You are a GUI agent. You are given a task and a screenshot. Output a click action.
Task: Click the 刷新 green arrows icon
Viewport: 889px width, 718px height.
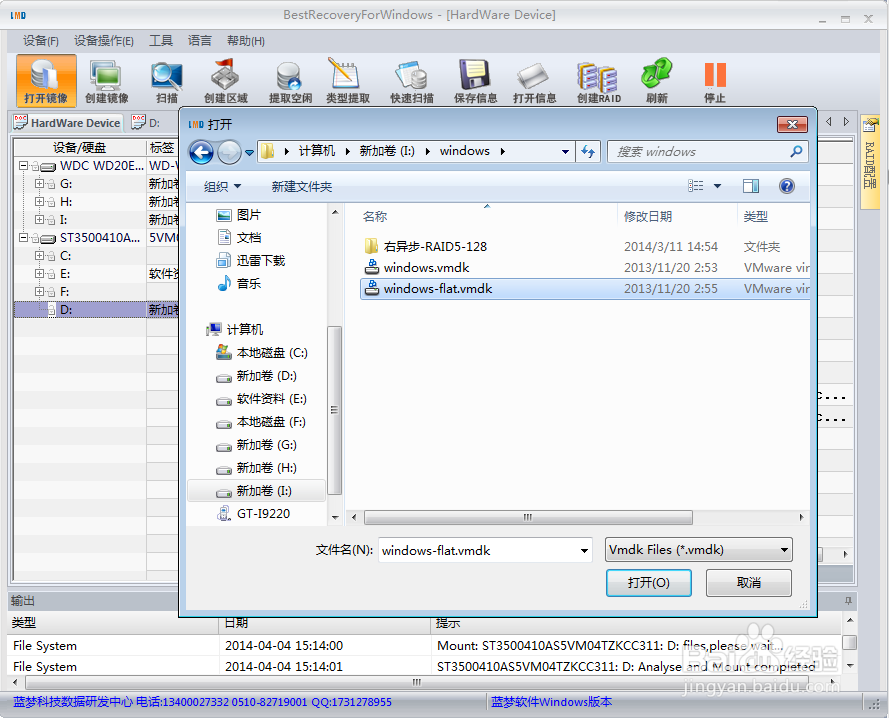657,81
